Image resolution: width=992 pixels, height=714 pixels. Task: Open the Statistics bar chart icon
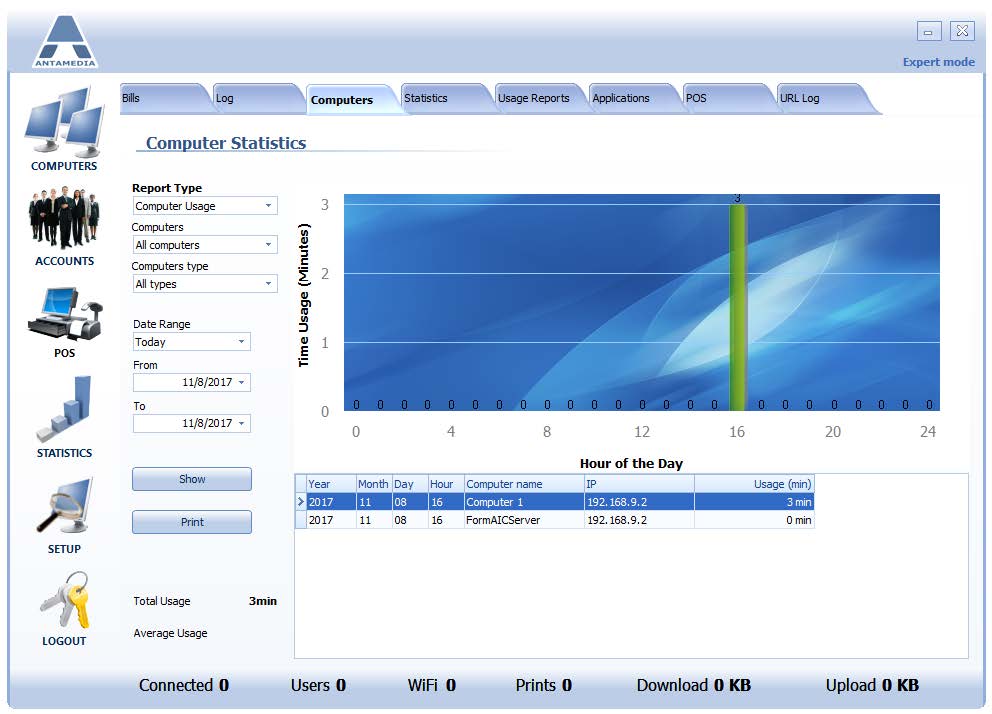[64, 417]
